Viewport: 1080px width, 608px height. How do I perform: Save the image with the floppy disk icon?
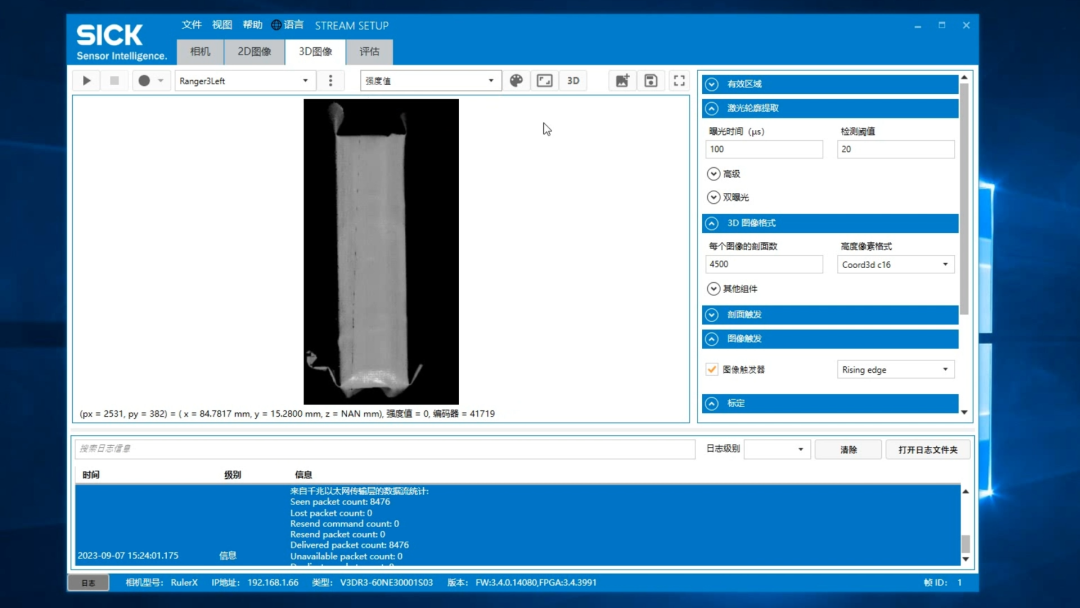click(x=650, y=81)
